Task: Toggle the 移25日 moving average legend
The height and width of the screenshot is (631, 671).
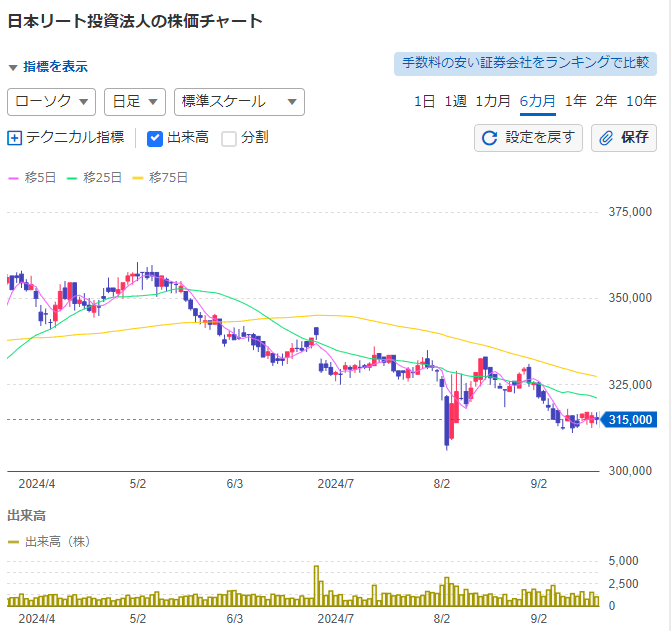Action: (94, 178)
